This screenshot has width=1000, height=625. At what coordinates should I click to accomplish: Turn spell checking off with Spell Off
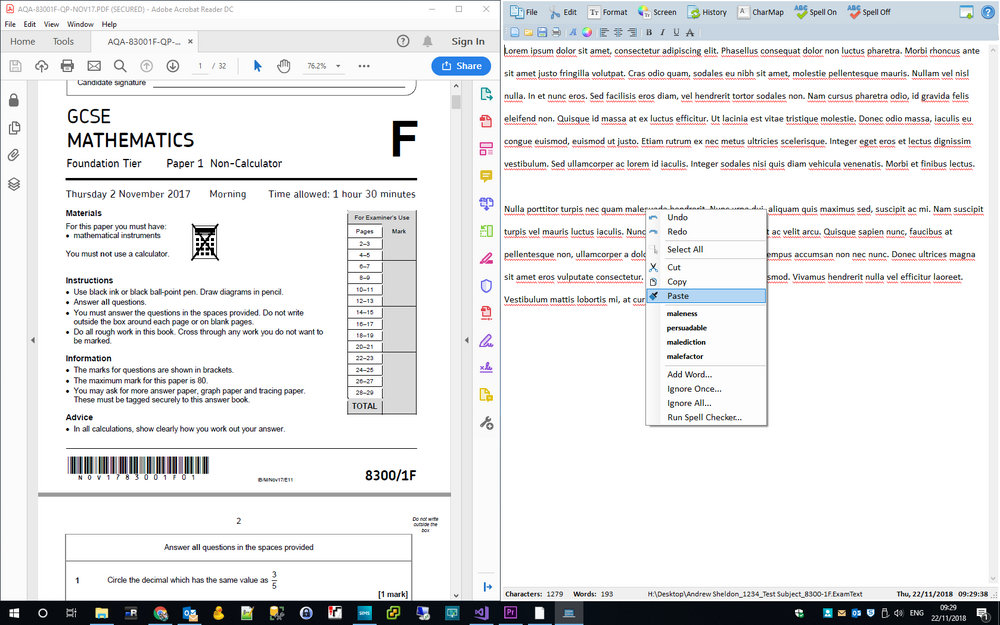tap(869, 11)
